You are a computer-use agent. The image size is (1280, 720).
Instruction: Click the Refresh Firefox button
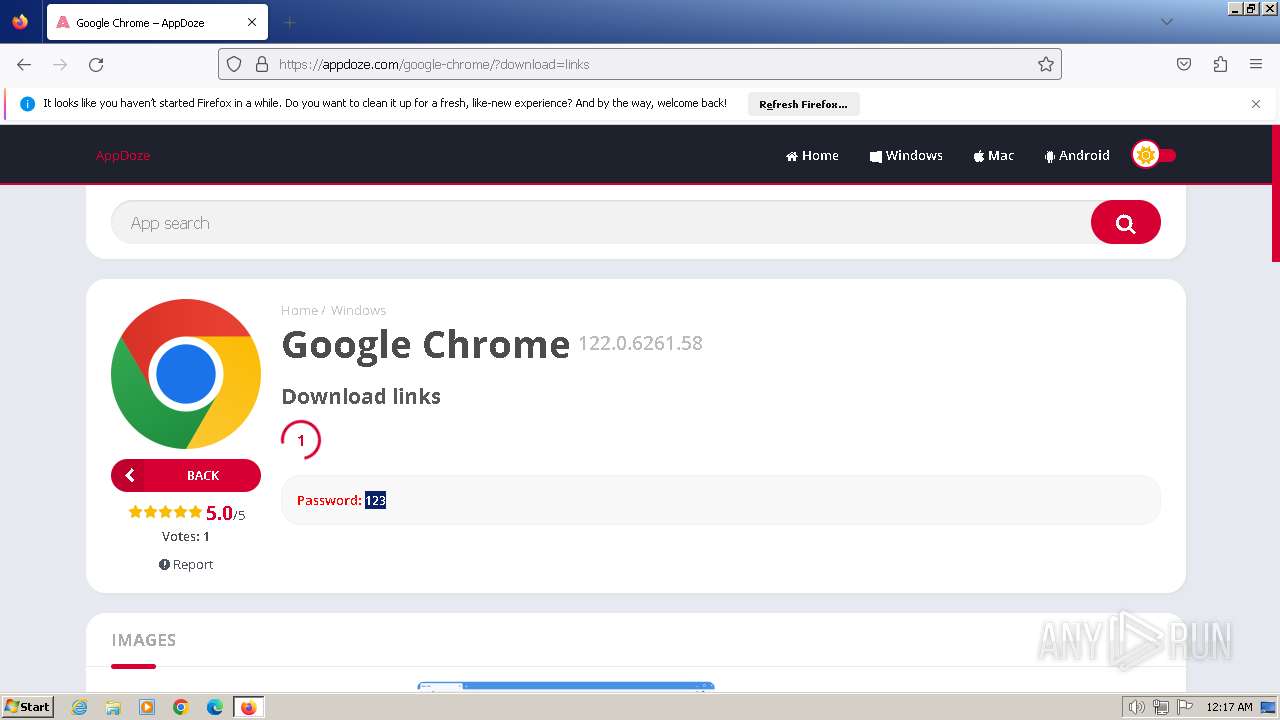[x=803, y=104]
